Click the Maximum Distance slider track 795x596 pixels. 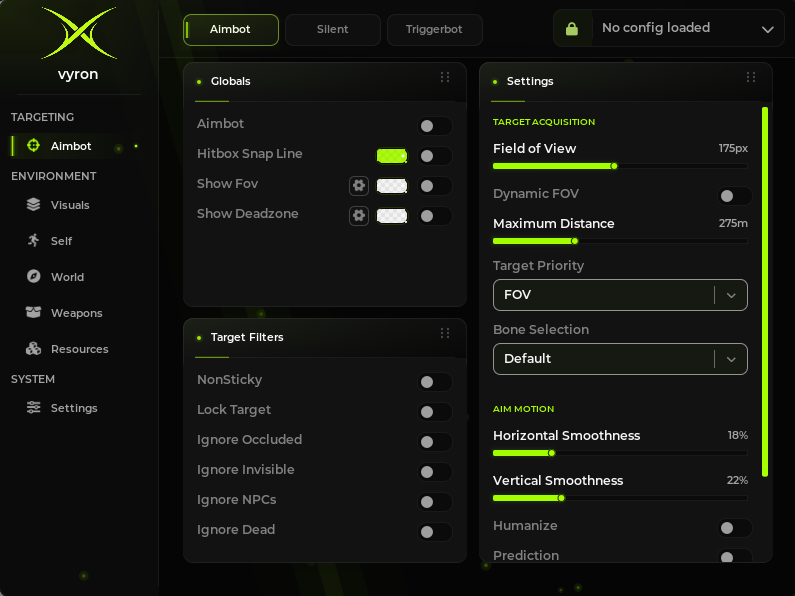click(620, 241)
